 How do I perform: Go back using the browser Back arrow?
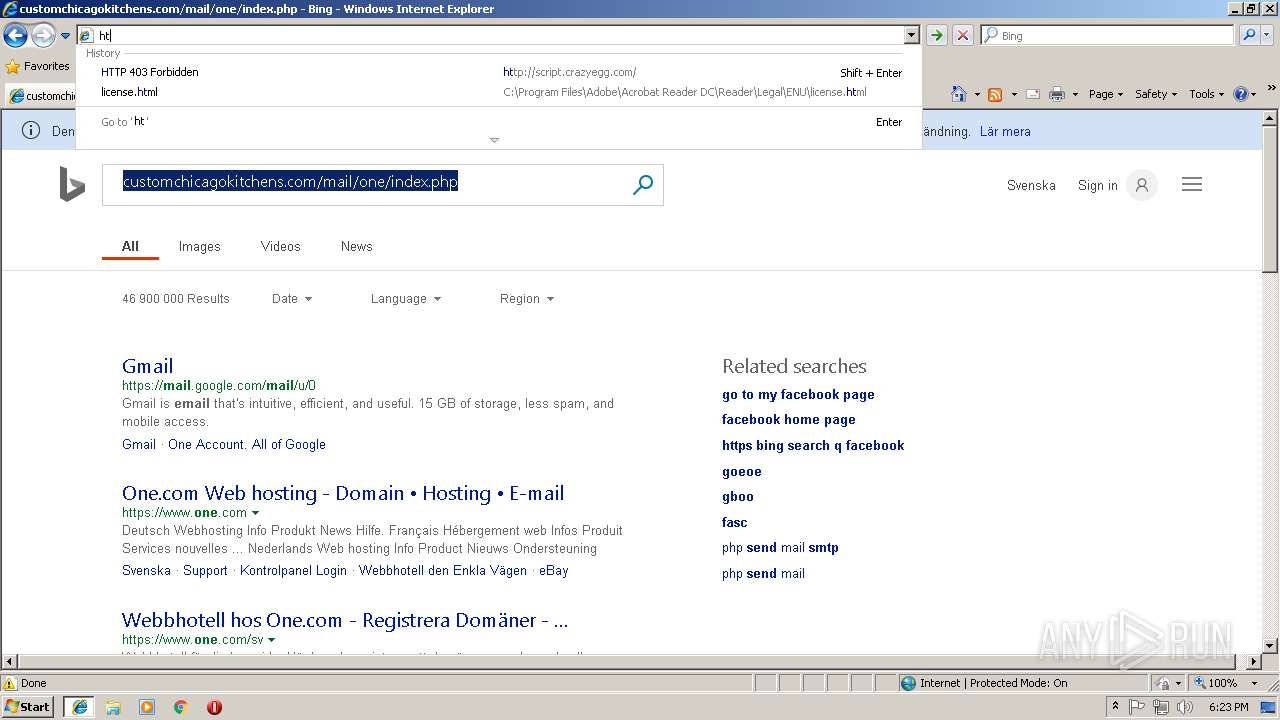pyautogui.click(x=15, y=36)
